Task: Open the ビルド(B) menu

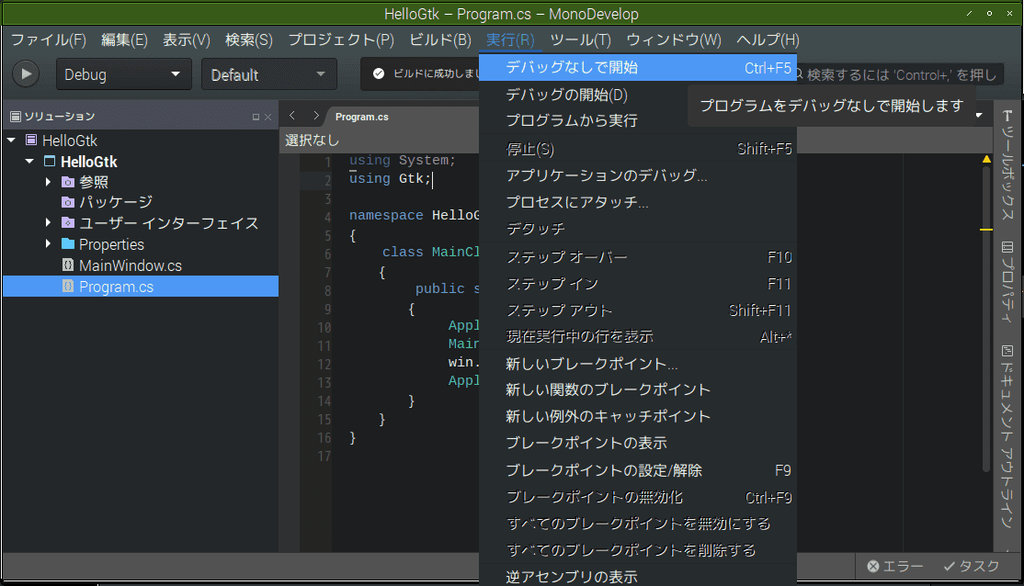Action: (440, 40)
